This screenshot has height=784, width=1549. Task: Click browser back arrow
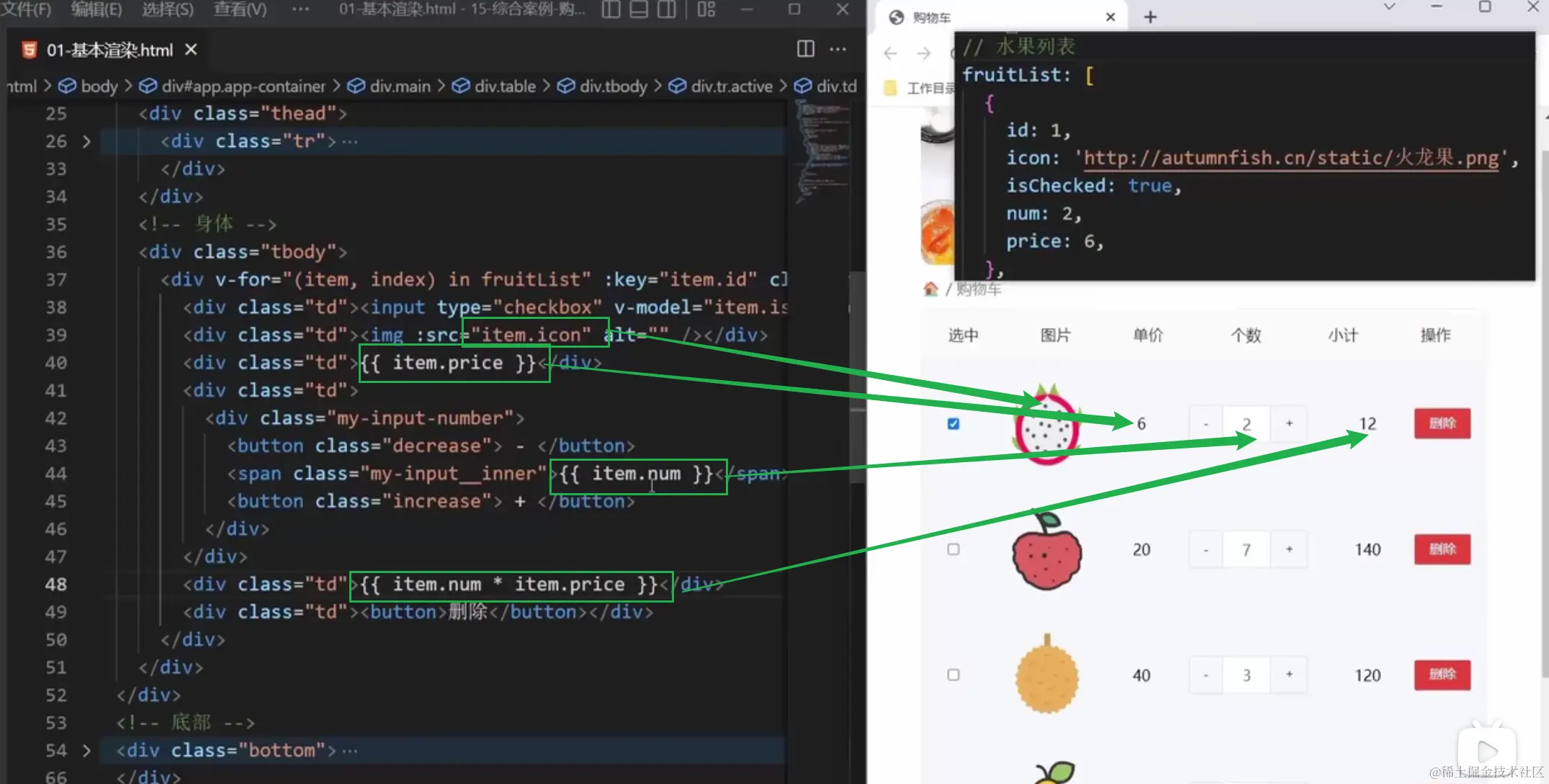[890, 53]
